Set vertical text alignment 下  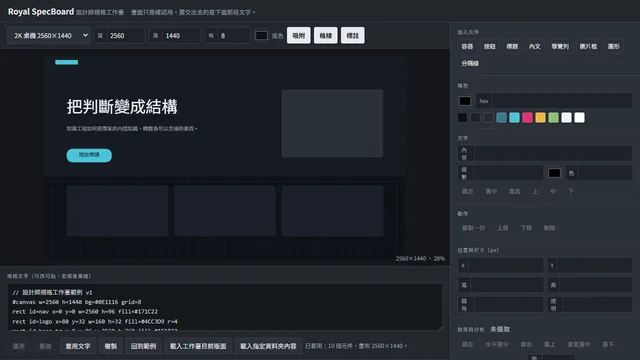571,191
